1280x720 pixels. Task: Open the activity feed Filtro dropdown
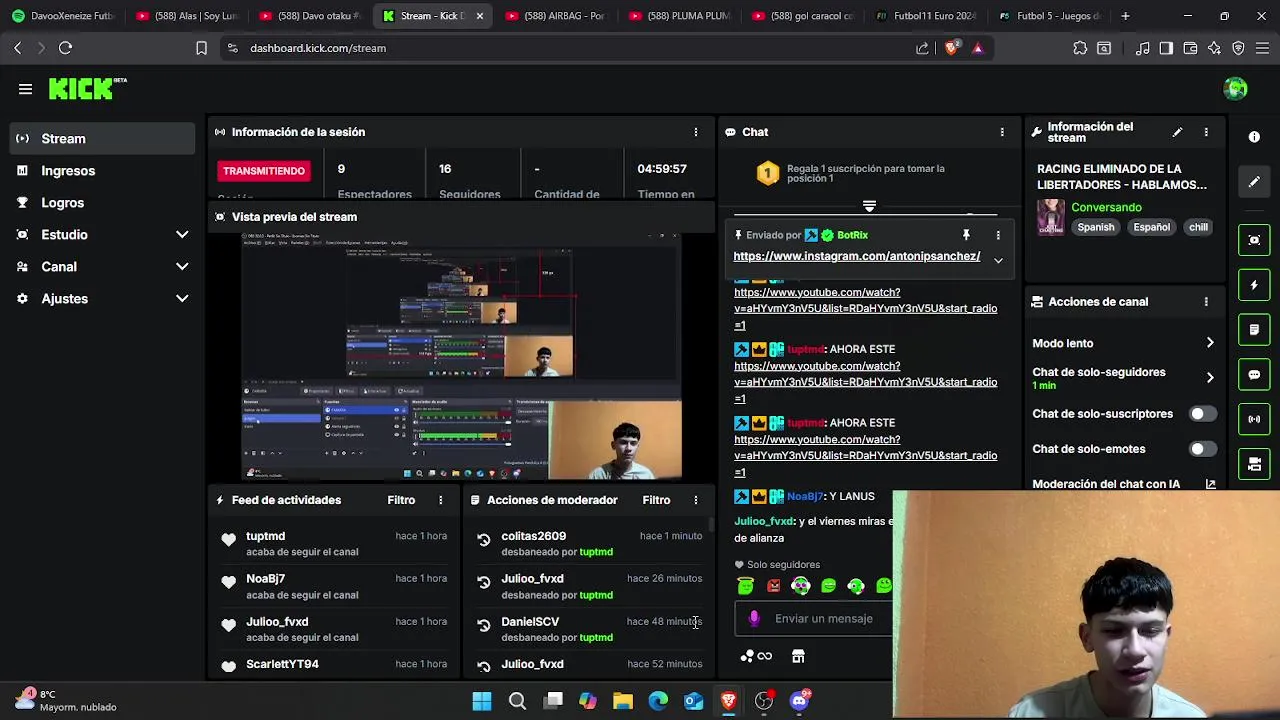point(401,500)
